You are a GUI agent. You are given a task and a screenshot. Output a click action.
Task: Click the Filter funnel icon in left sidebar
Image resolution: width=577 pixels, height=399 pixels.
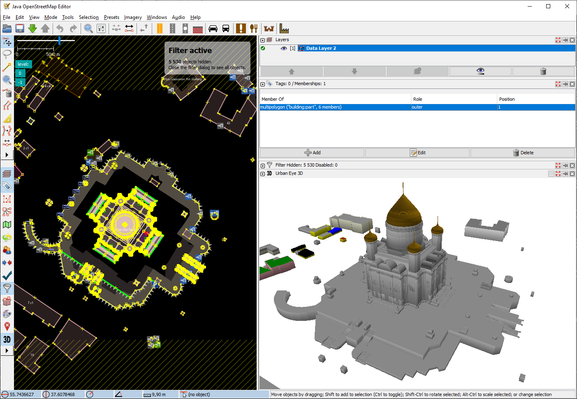(x=7, y=288)
